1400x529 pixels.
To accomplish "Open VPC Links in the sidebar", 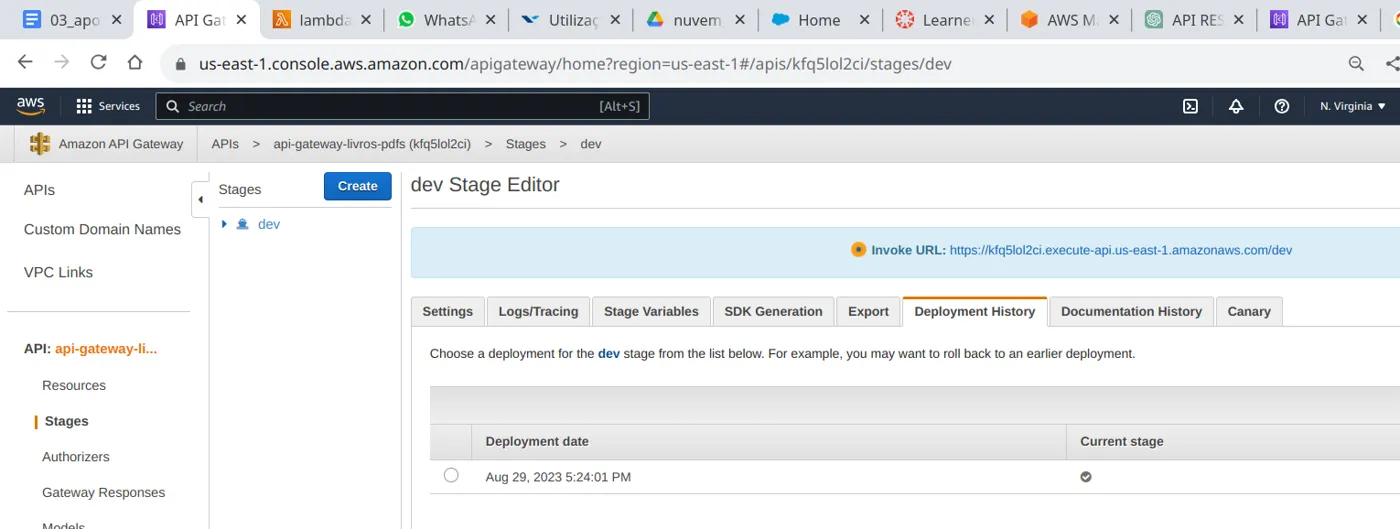I will click(58, 272).
